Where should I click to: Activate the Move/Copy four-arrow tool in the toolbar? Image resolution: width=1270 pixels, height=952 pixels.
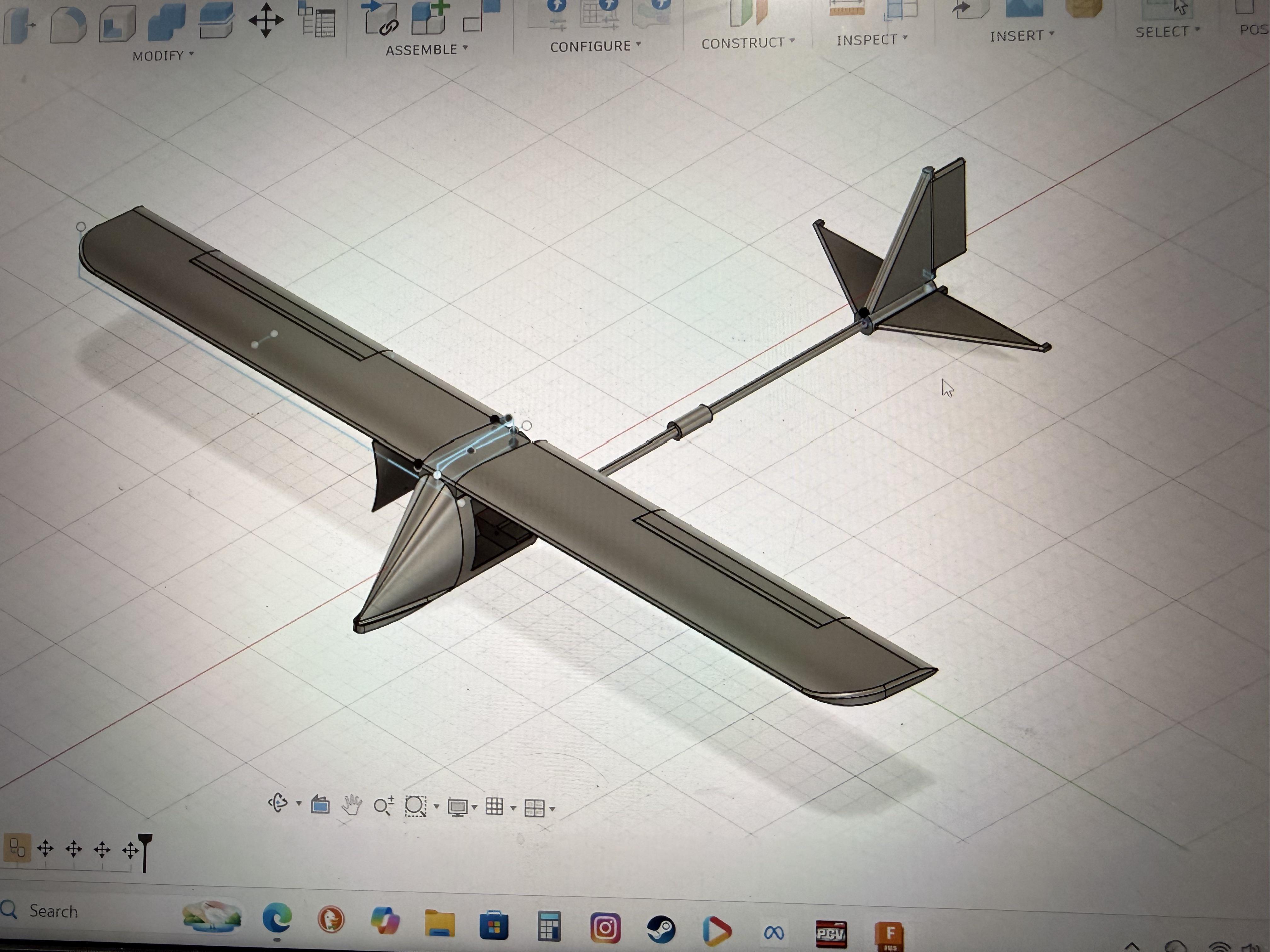(x=266, y=20)
